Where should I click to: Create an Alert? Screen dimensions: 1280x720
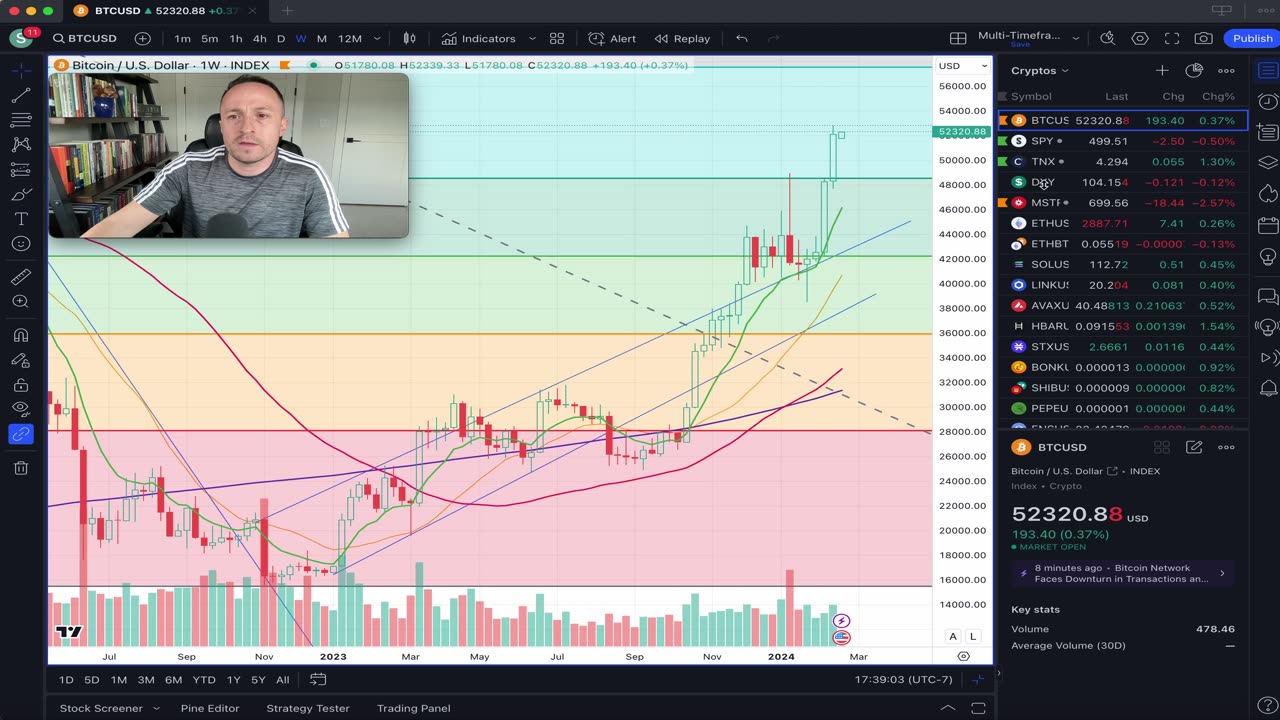(x=612, y=38)
